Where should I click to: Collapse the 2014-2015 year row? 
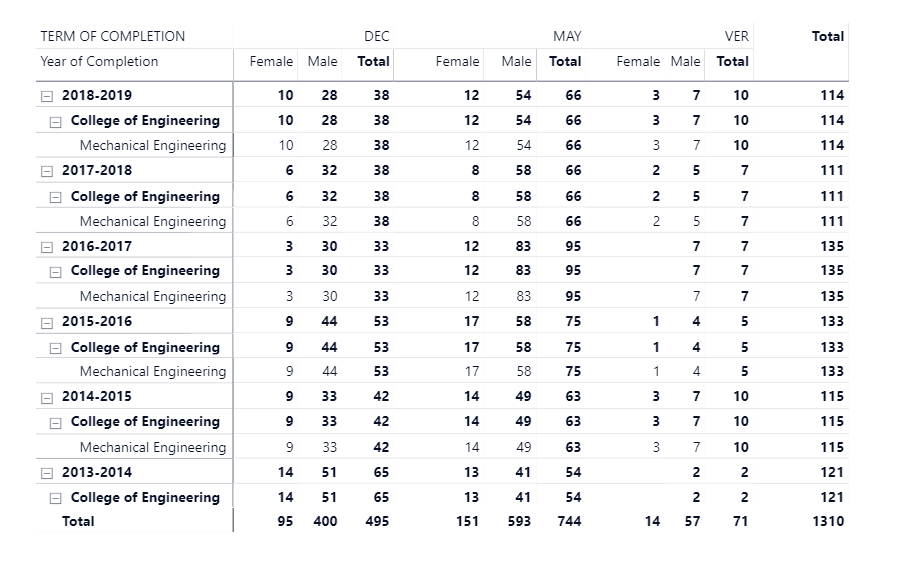point(47,398)
